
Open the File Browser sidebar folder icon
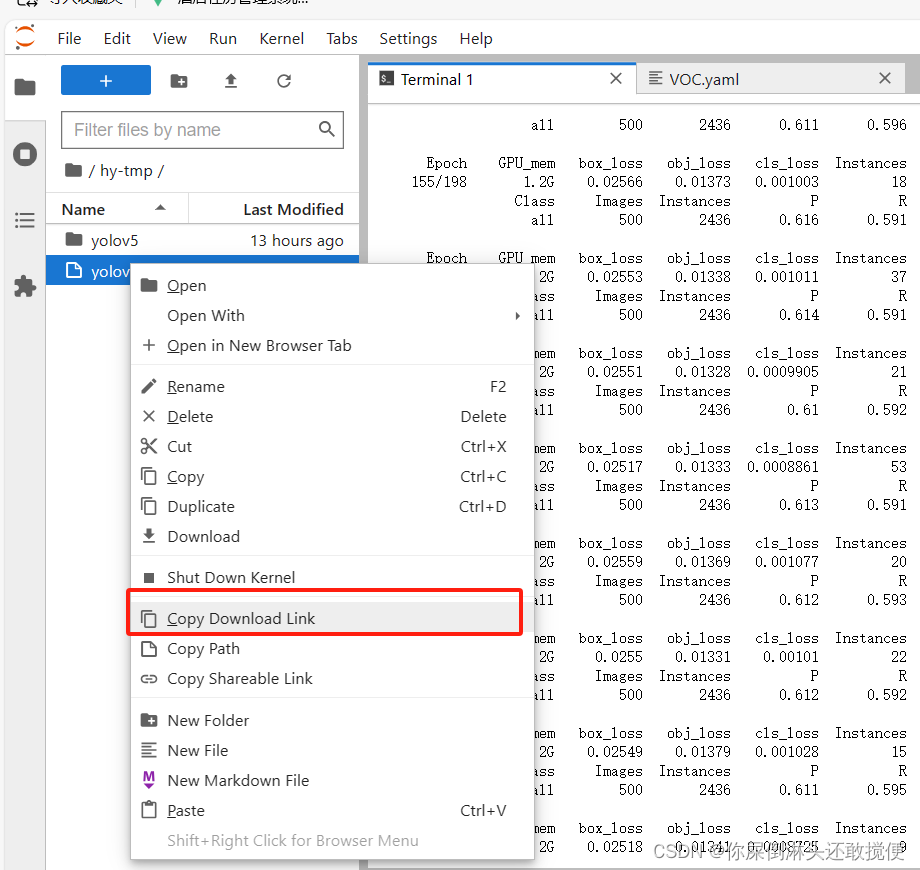[x=25, y=87]
